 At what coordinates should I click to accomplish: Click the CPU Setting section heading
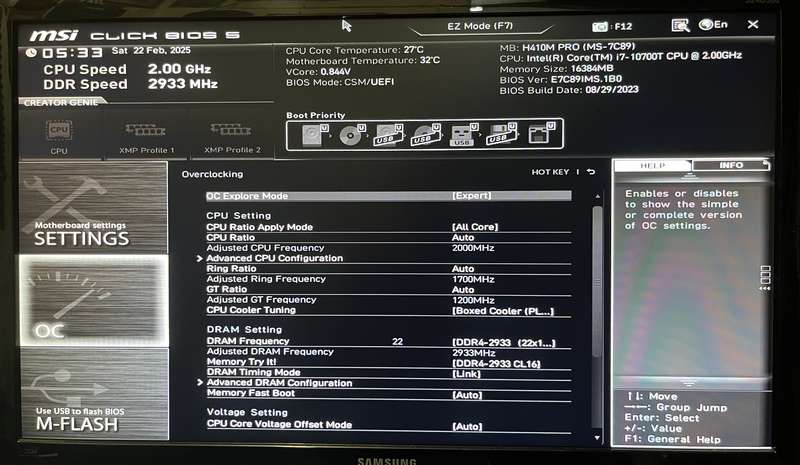(238, 216)
